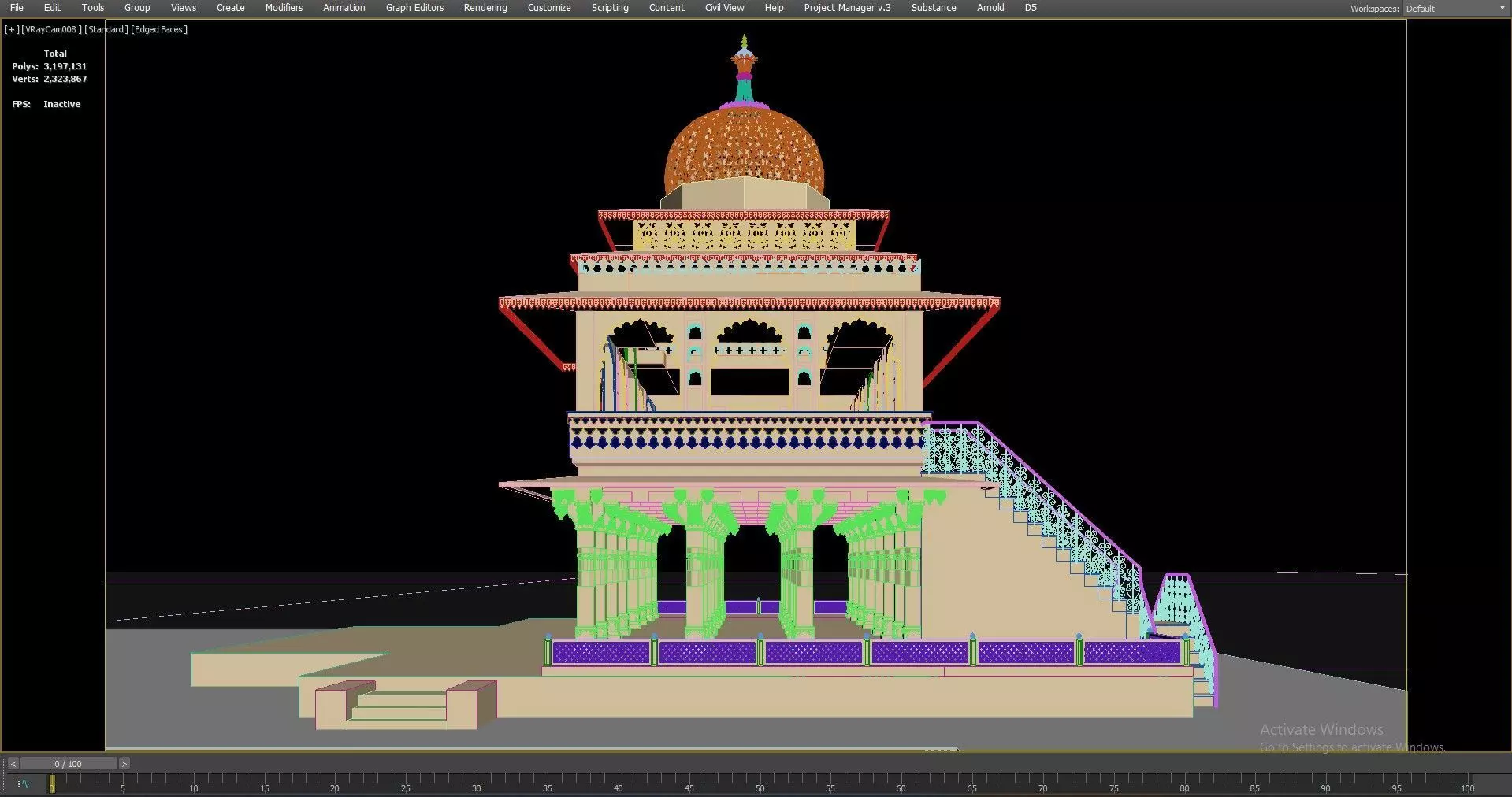1512x797 pixels.
Task: Click the Workspaces label
Action: [x=1375, y=9]
